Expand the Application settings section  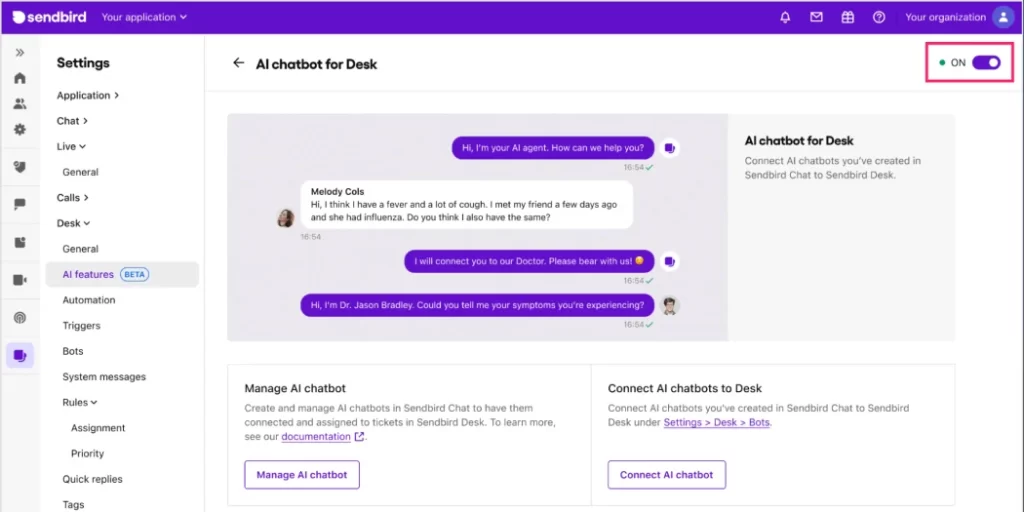[88, 95]
